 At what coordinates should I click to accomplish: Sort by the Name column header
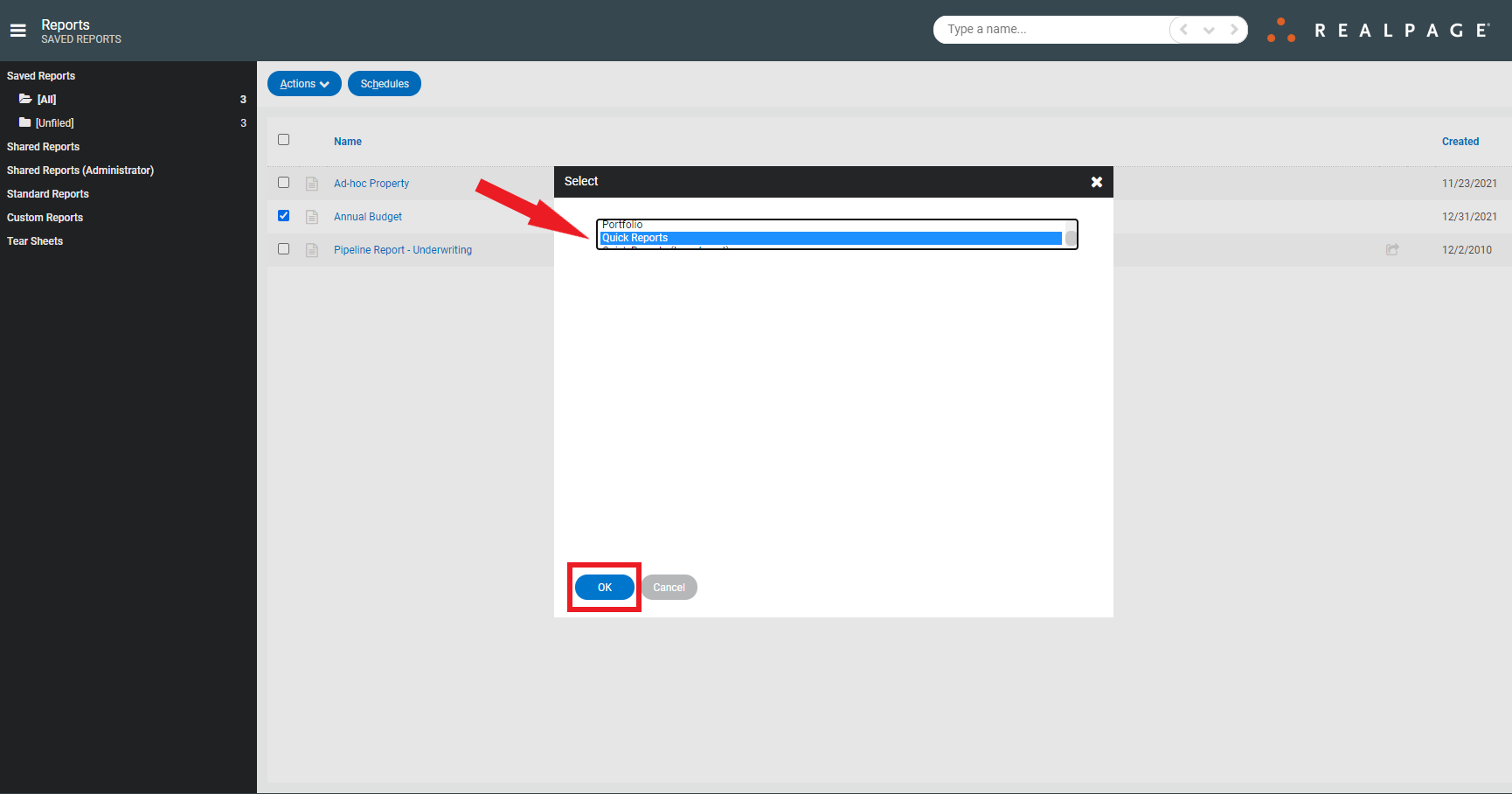tap(348, 142)
